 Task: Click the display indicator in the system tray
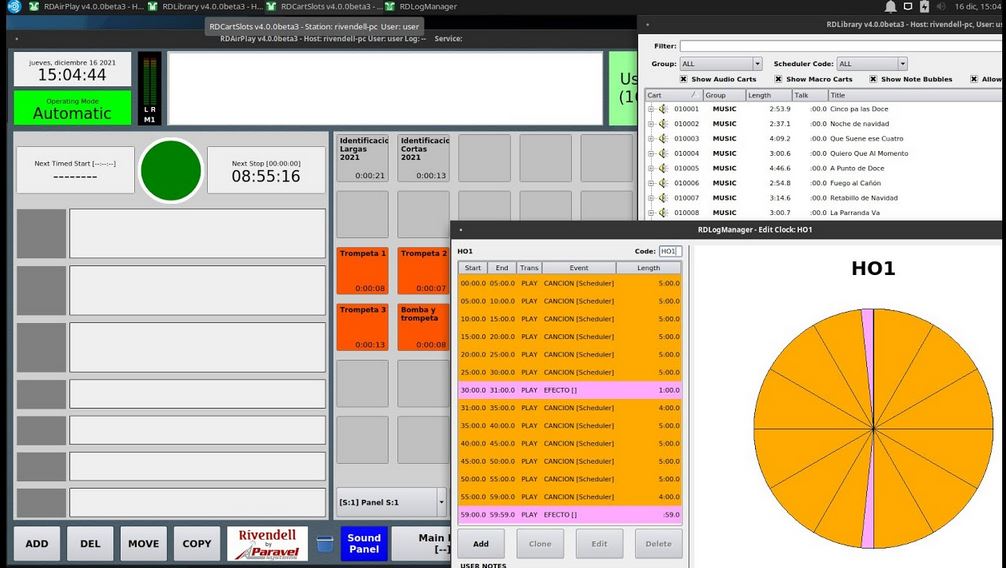point(908,6)
